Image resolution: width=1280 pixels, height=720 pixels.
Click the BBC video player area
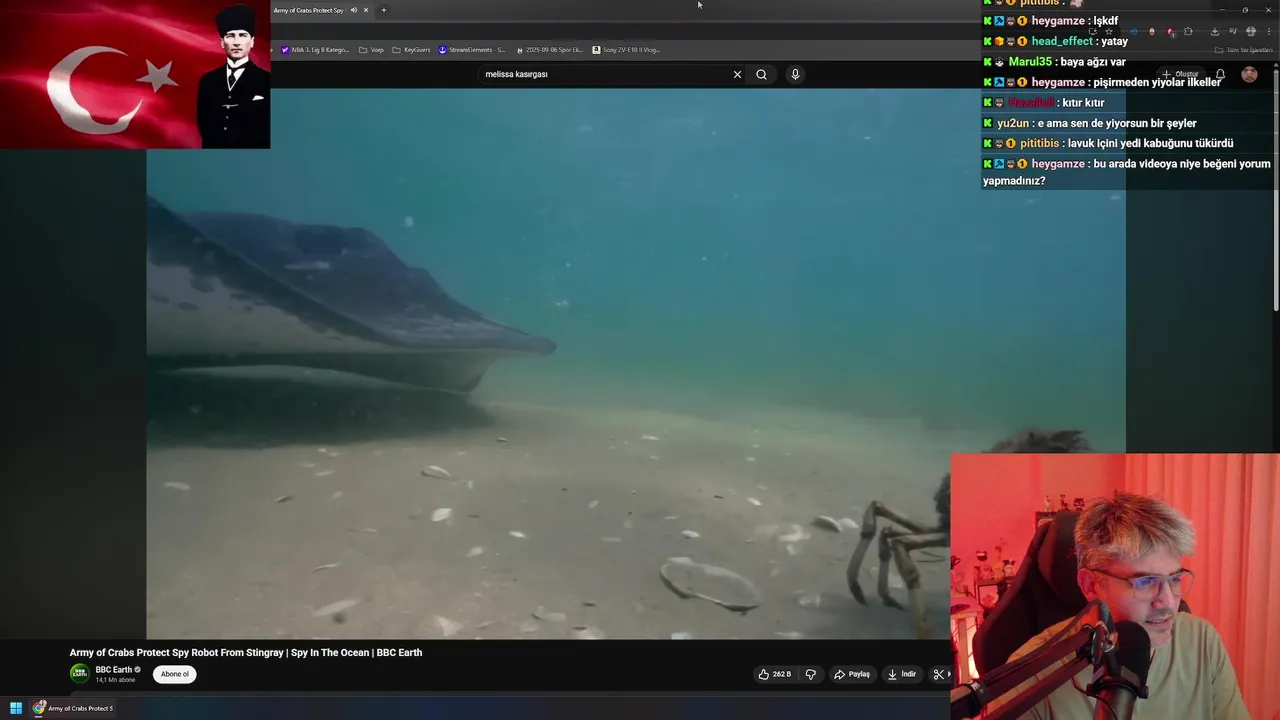tap(636, 364)
